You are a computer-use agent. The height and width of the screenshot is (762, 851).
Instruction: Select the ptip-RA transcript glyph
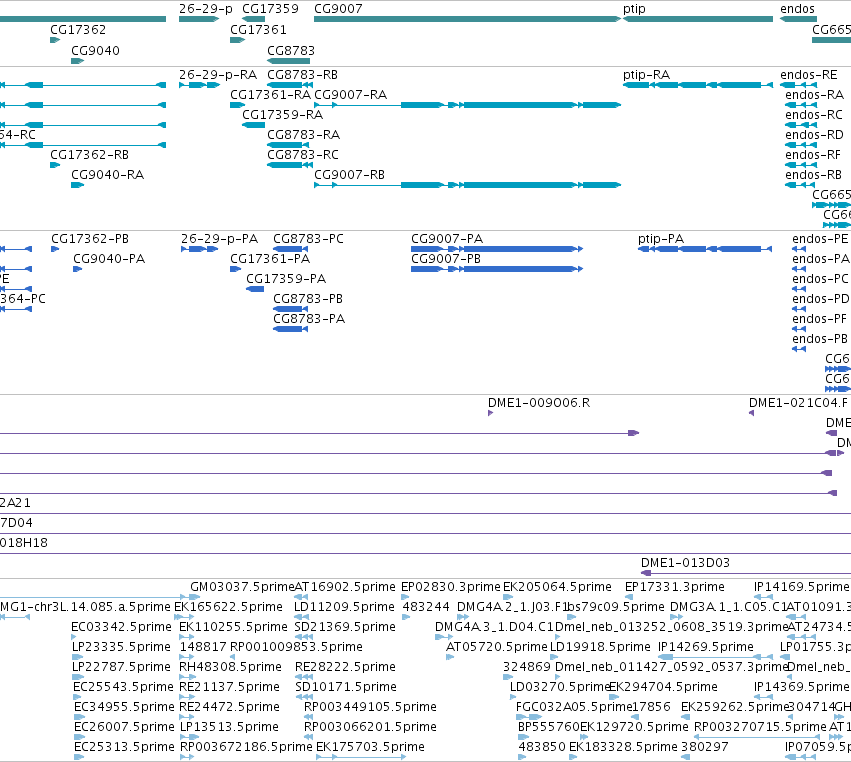click(x=698, y=85)
